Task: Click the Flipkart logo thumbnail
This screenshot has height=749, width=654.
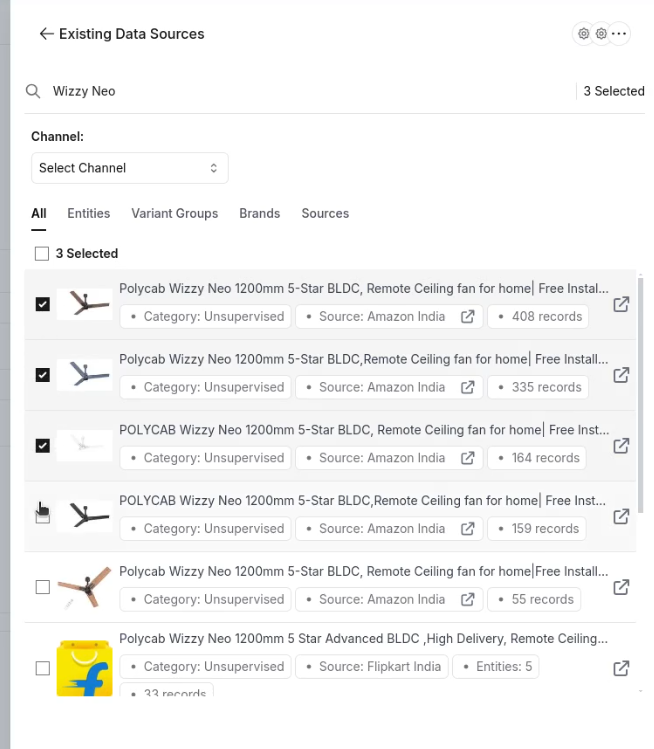Action: point(85,668)
